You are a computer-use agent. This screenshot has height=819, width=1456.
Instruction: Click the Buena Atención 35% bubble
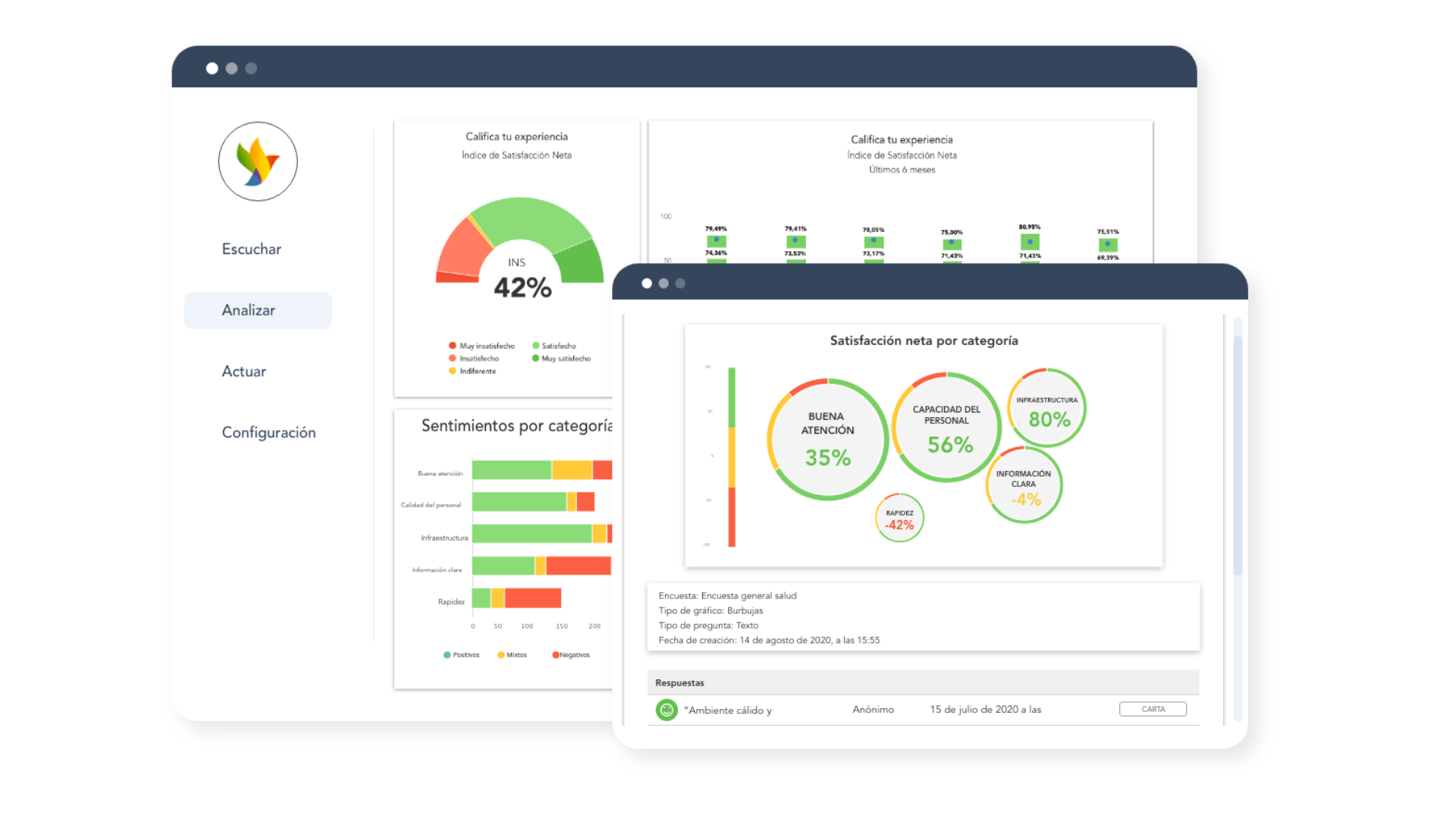827,440
